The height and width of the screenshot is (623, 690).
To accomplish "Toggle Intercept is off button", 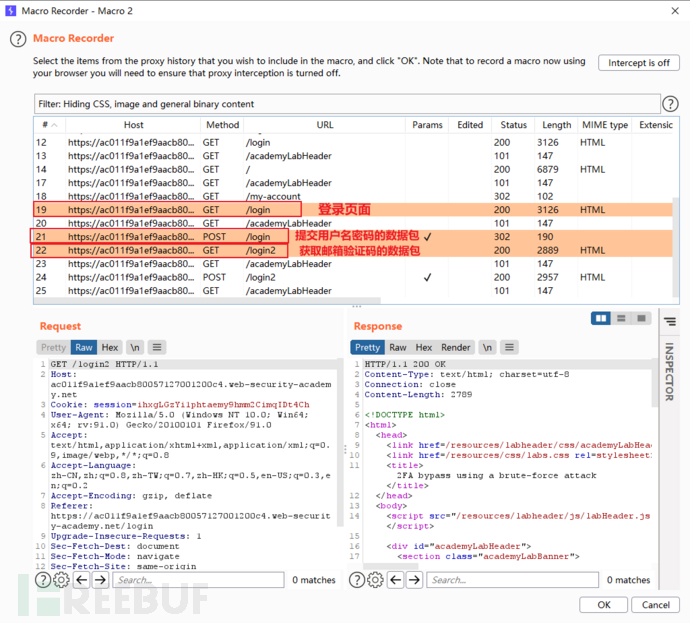I will tap(637, 63).
